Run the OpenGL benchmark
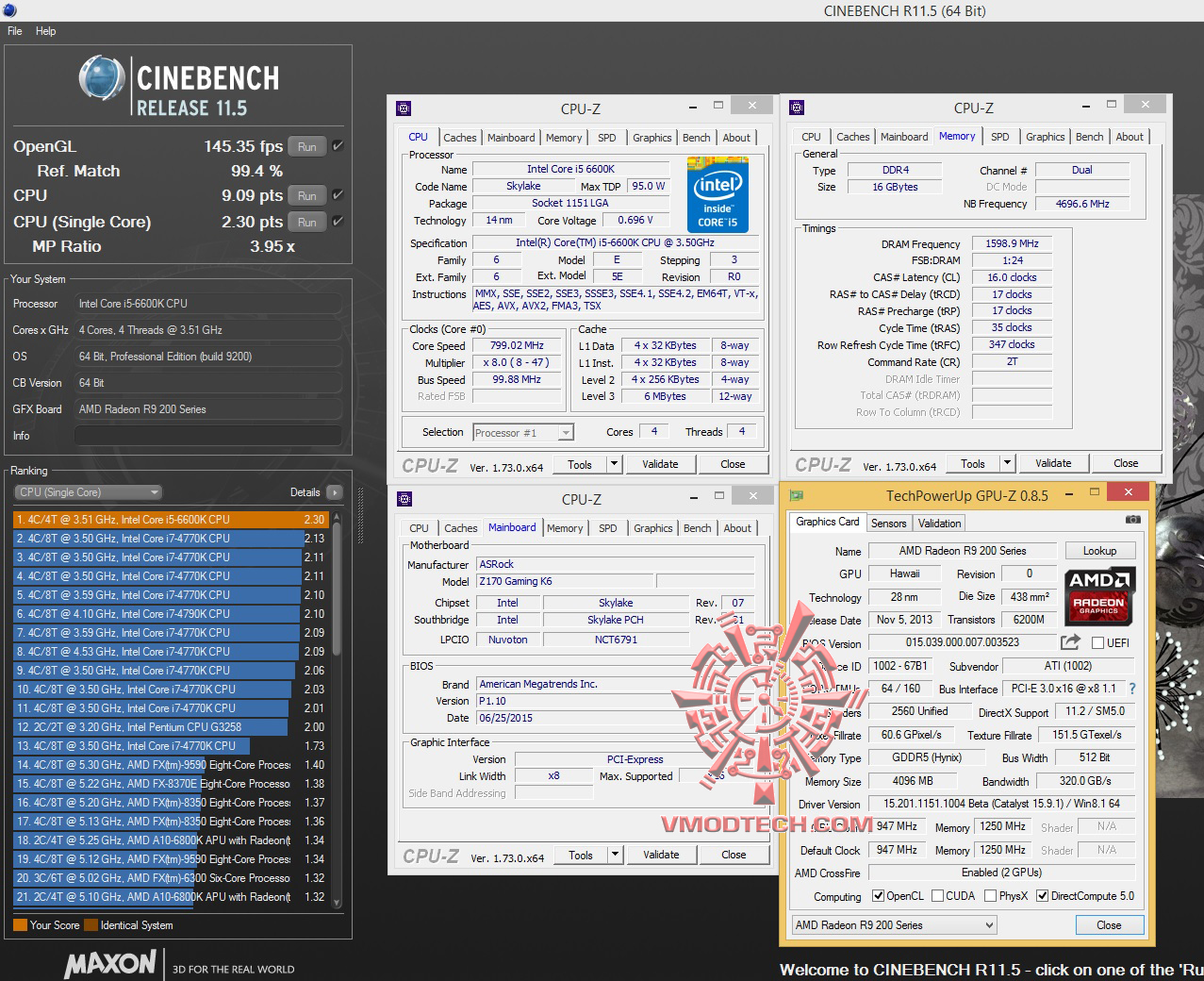Image resolution: width=1204 pixels, height=981 pixels. [x=307, y=146]
